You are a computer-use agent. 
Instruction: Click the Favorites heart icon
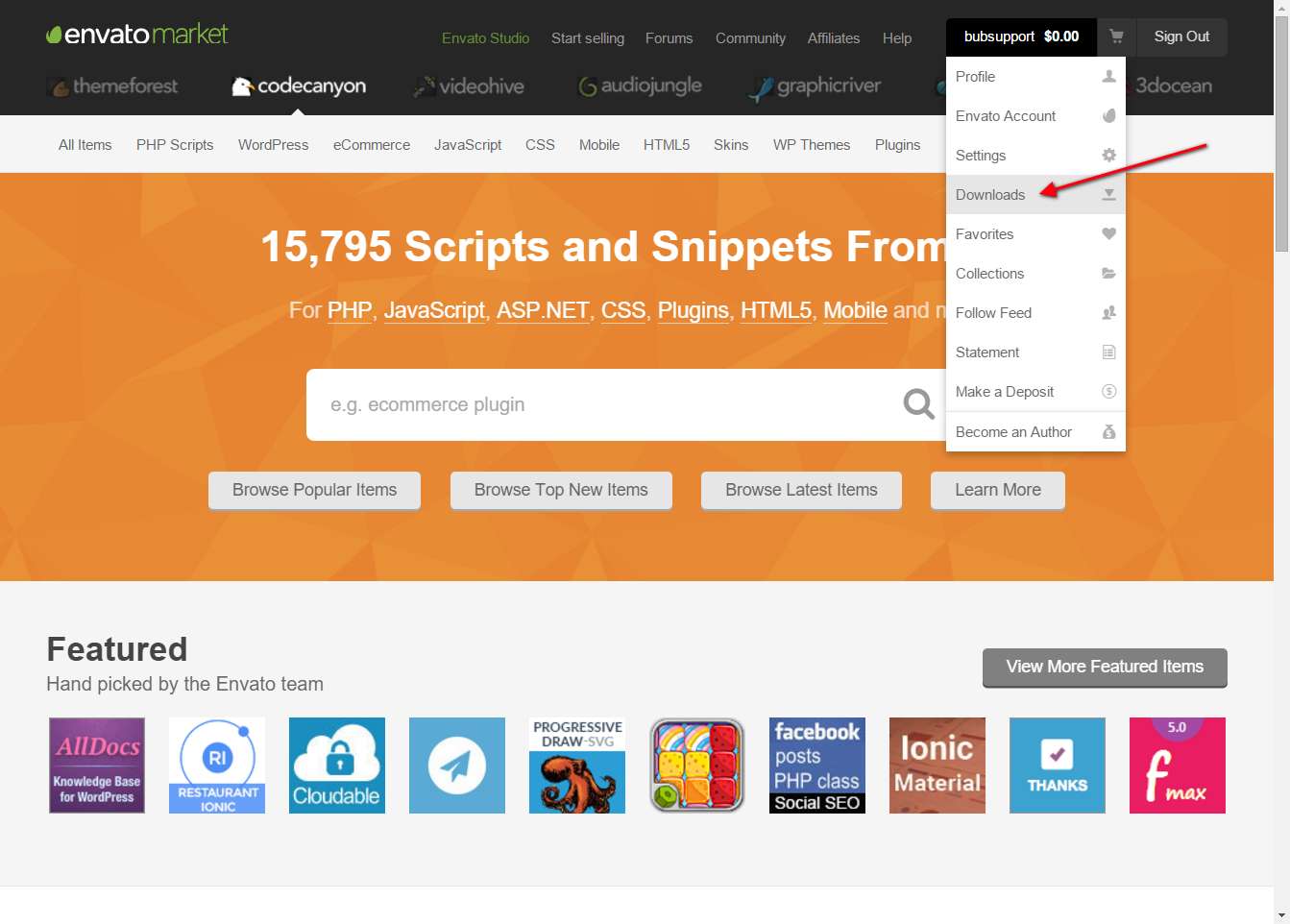tap(1108, 233)
